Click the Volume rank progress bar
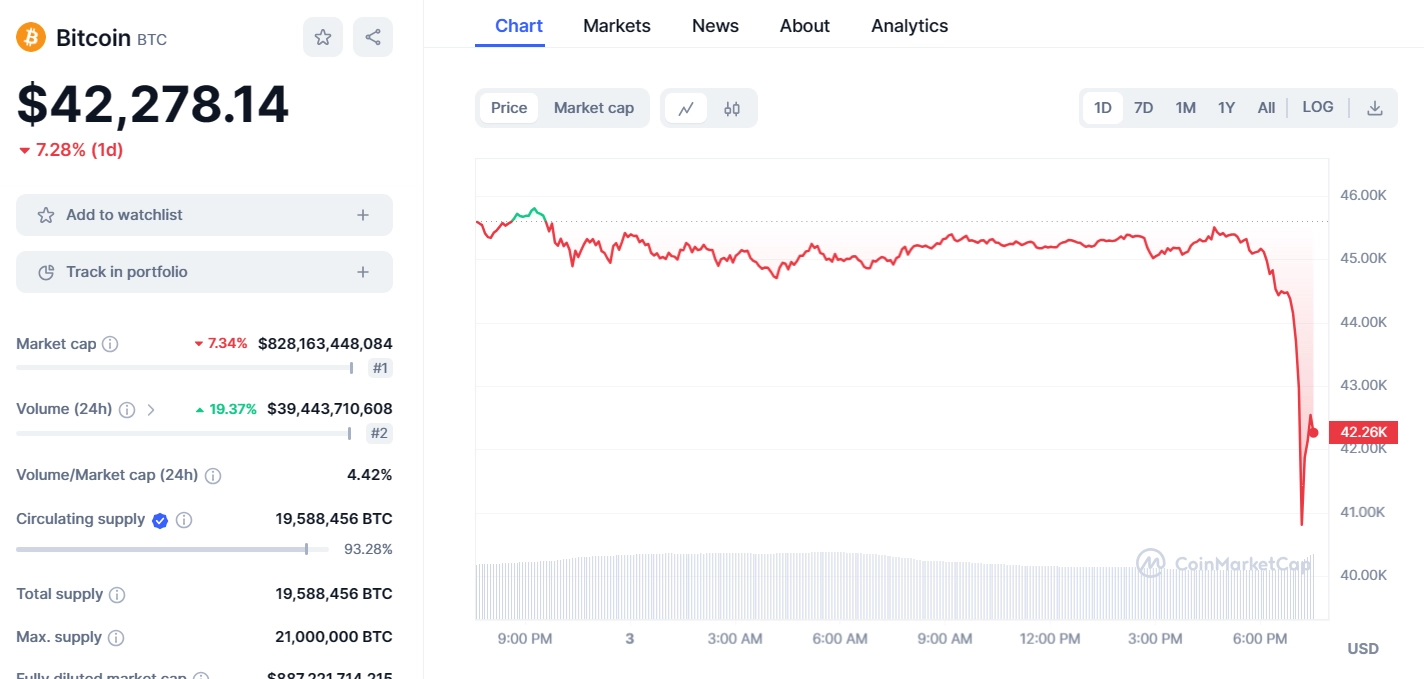1424x679 pixels. (x=185, y=433)
